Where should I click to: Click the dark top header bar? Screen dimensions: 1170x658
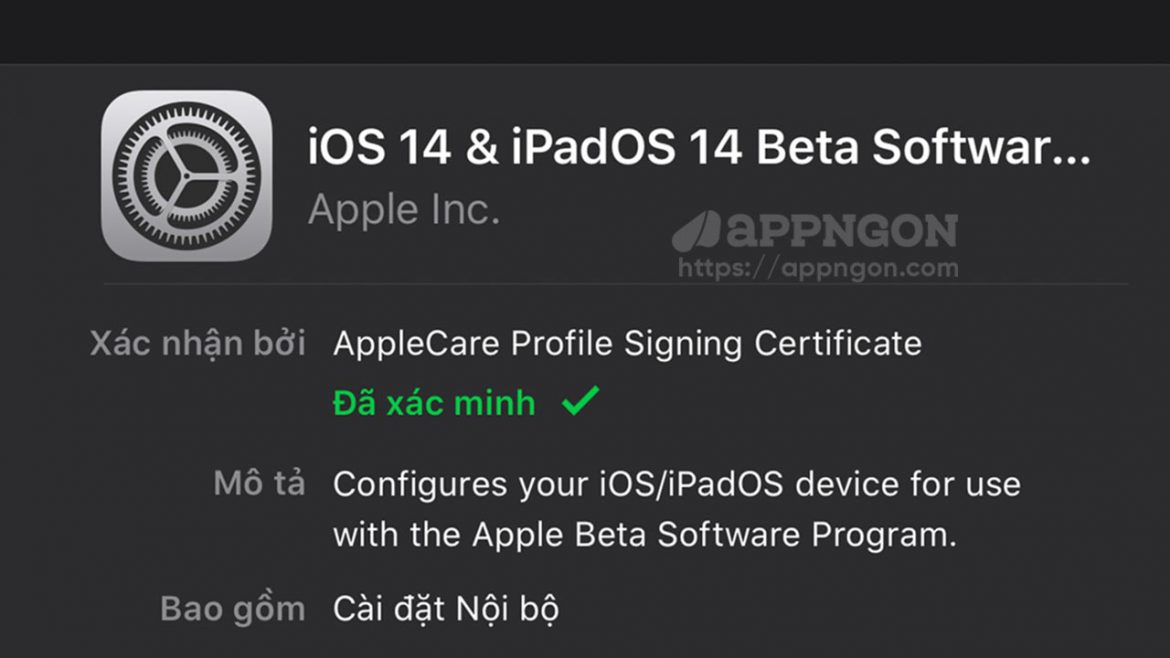tap(585, 30)
